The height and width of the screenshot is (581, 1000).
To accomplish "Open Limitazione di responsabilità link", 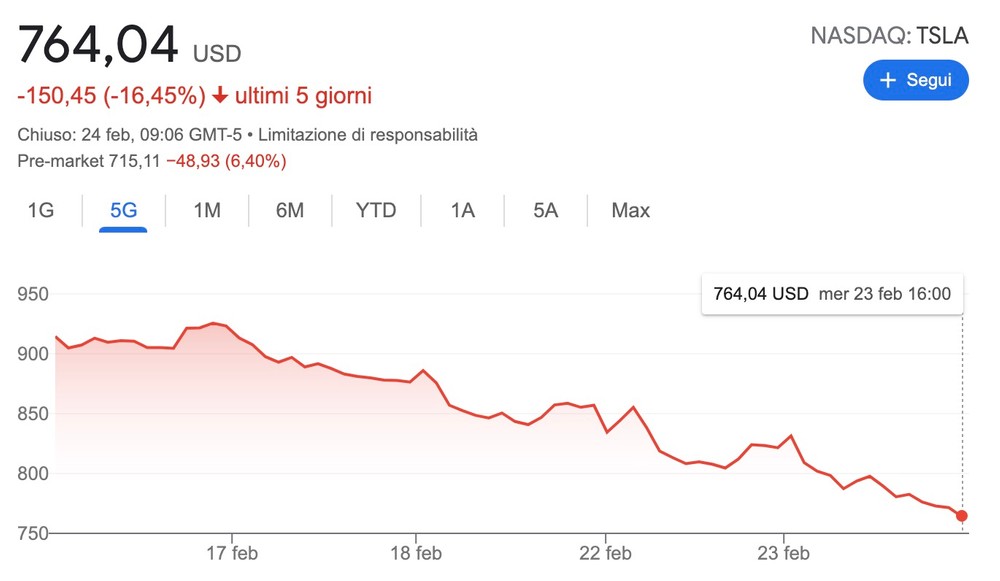I will 368,135.
